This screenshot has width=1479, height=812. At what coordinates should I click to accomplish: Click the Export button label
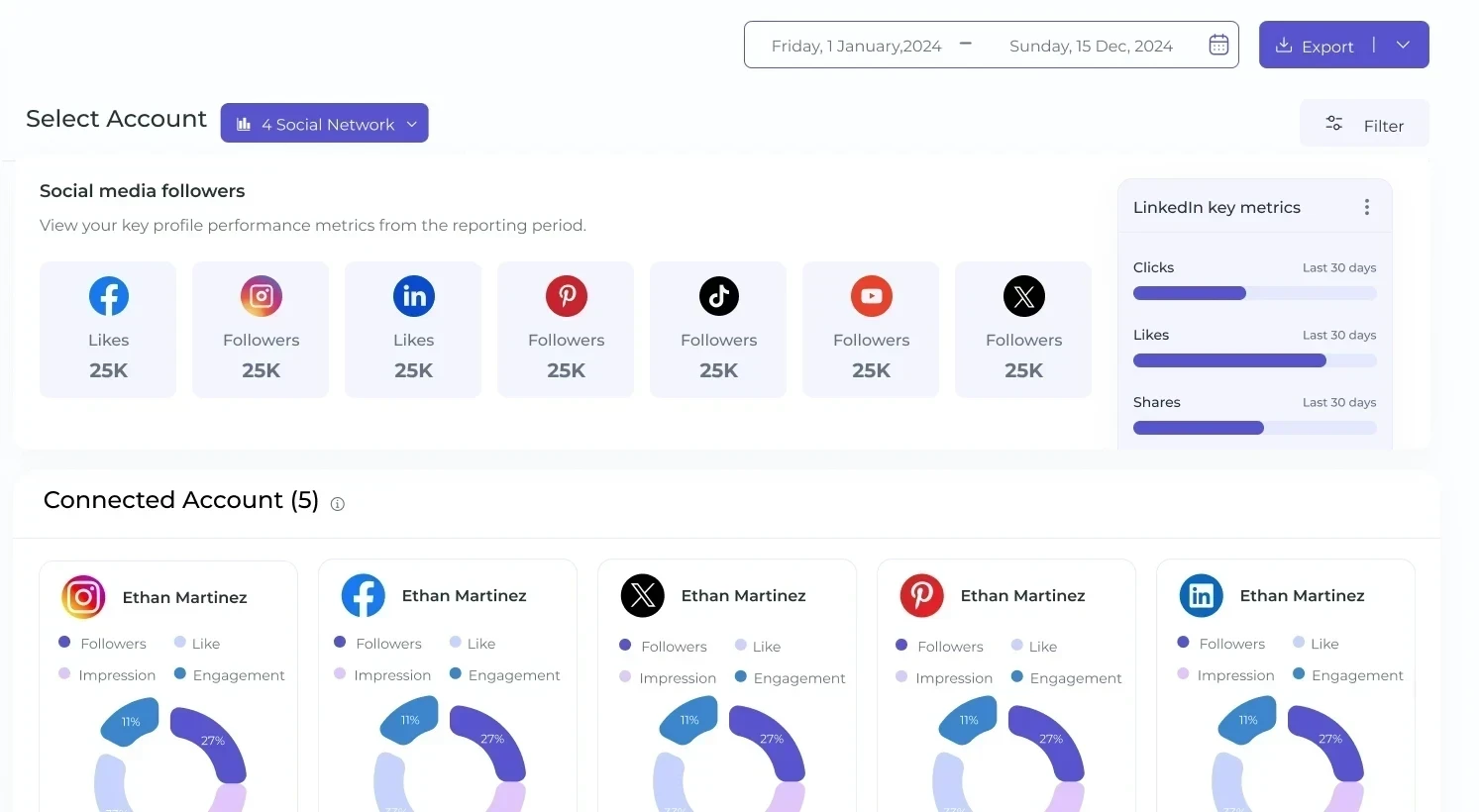pos(1327,46)
